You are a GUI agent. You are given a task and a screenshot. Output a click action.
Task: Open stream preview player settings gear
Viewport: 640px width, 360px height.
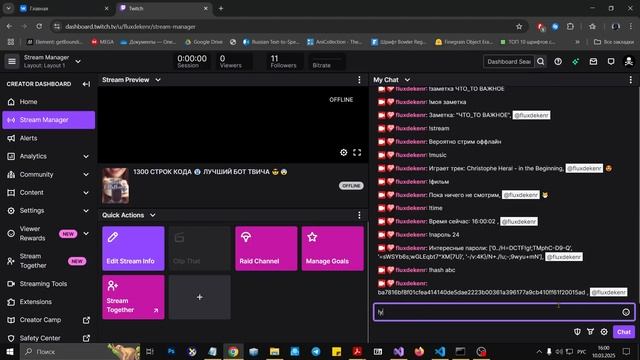[344, 152]
